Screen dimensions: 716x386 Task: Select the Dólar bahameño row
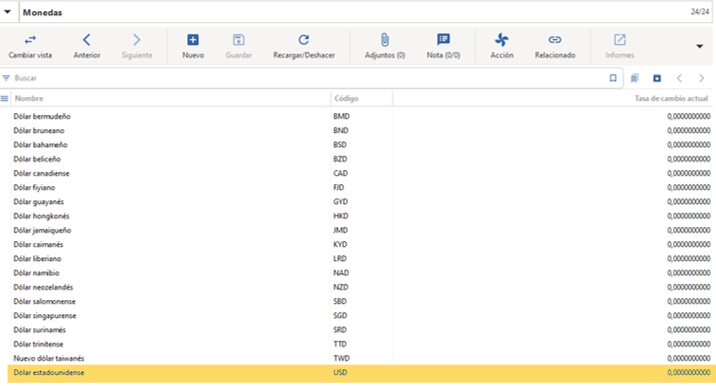click(x=360, y=145)
